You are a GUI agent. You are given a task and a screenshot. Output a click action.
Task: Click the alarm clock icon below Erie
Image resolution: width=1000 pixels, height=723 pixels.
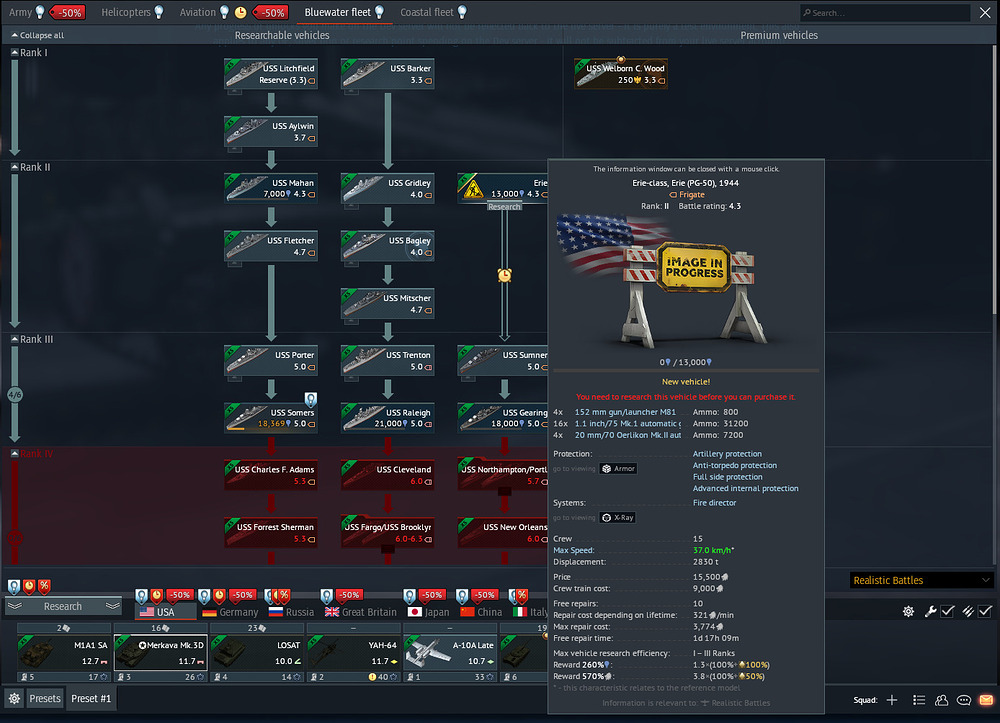504,275
